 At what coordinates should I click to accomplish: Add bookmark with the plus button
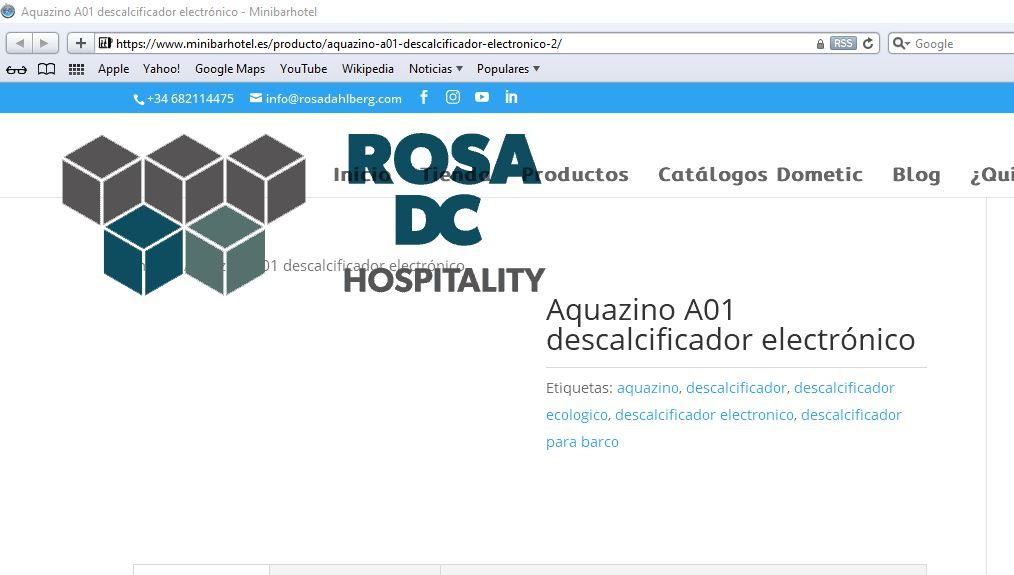tap(81, 43)
